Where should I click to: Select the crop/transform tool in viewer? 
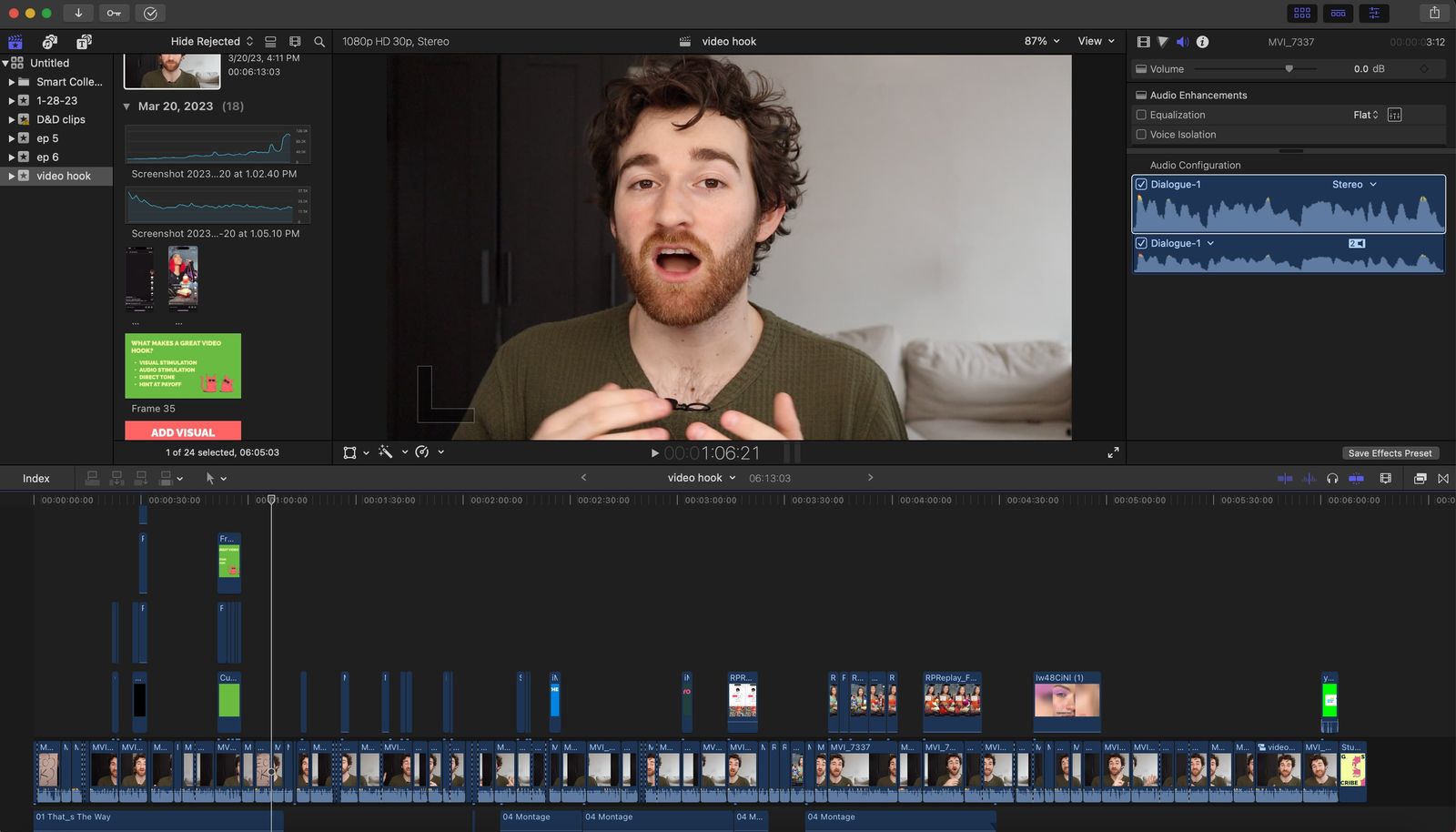[350, 452]
